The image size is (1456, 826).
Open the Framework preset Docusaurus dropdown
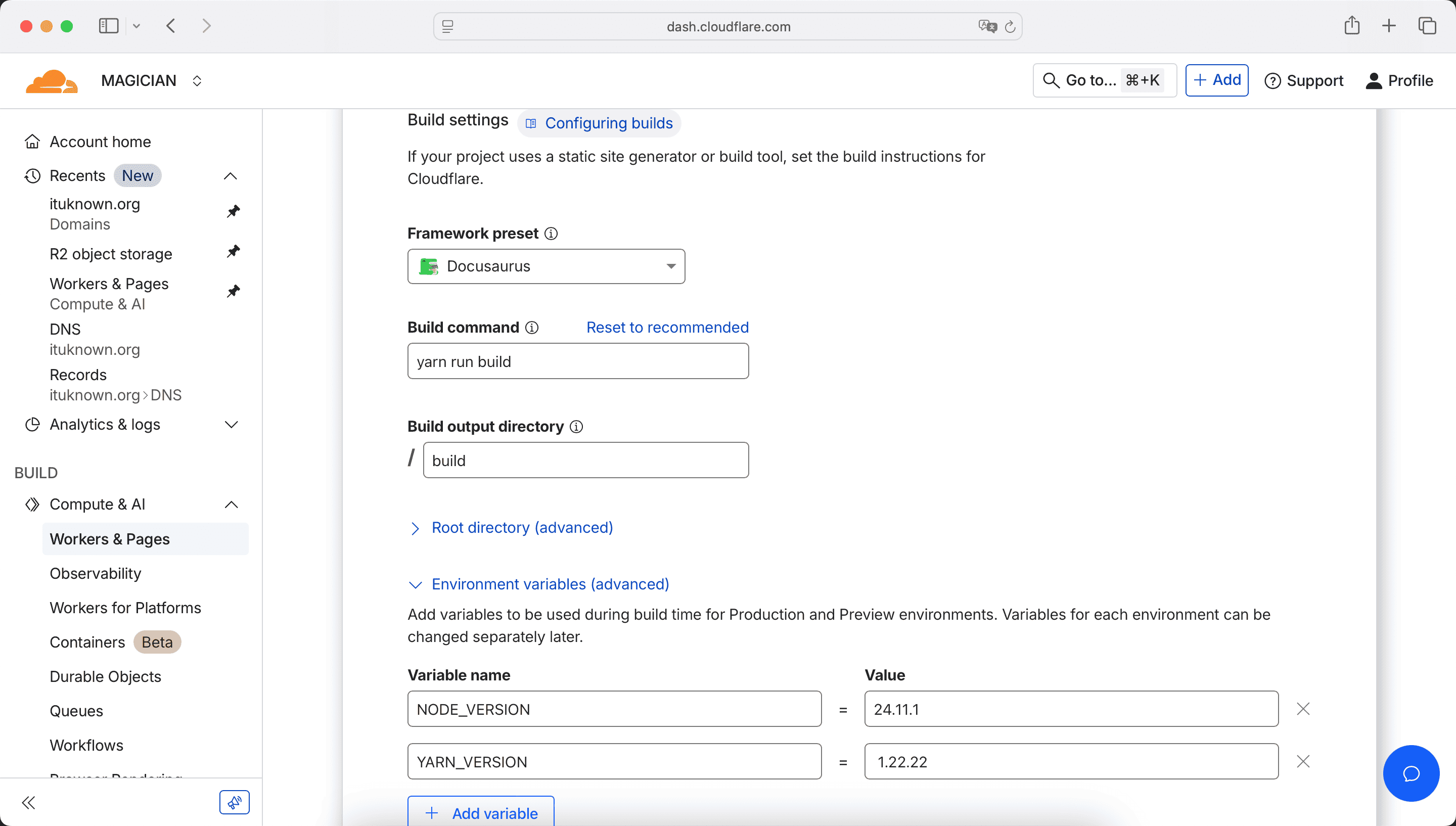pos(545,266)
